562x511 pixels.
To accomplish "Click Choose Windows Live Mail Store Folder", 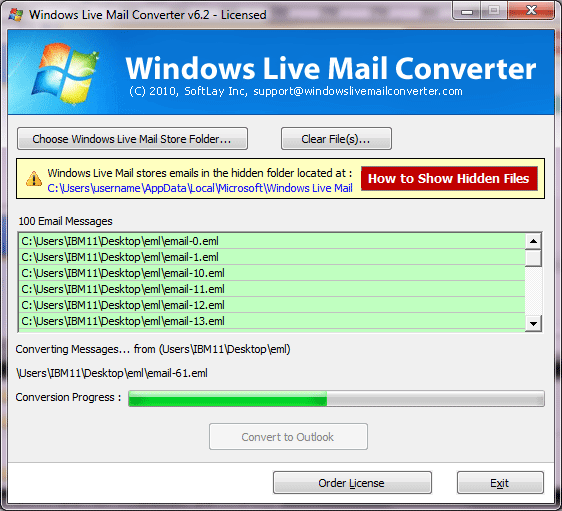I will click(x=132, y=139).
